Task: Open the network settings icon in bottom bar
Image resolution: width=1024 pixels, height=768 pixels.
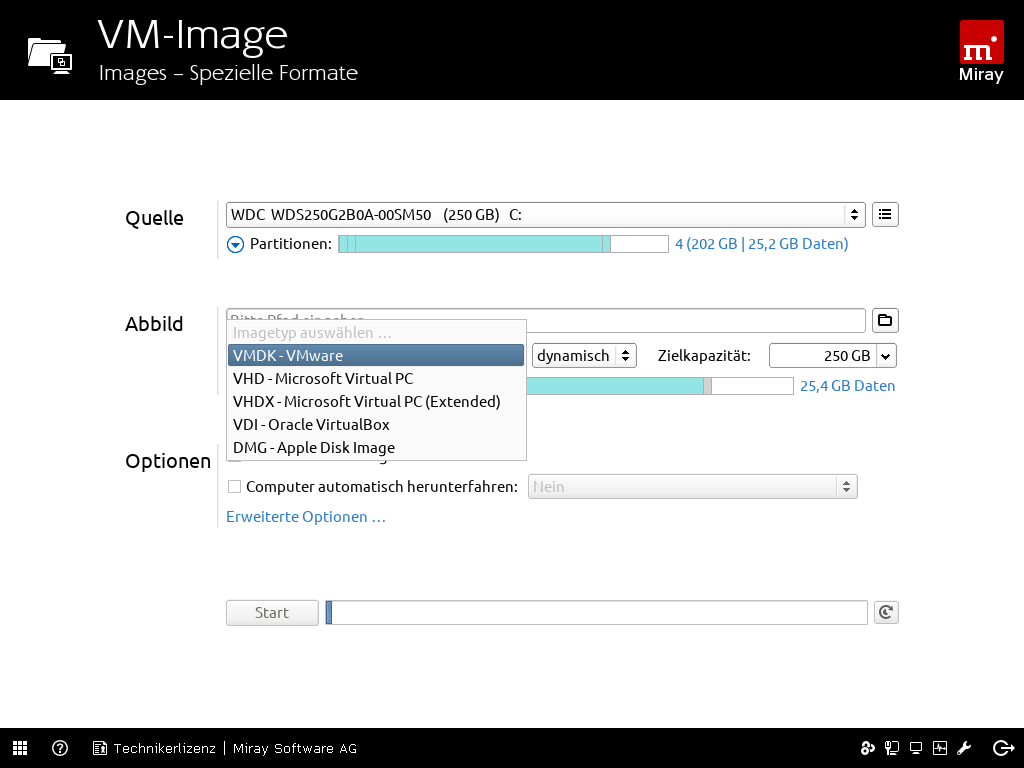Action: [892, 748]
